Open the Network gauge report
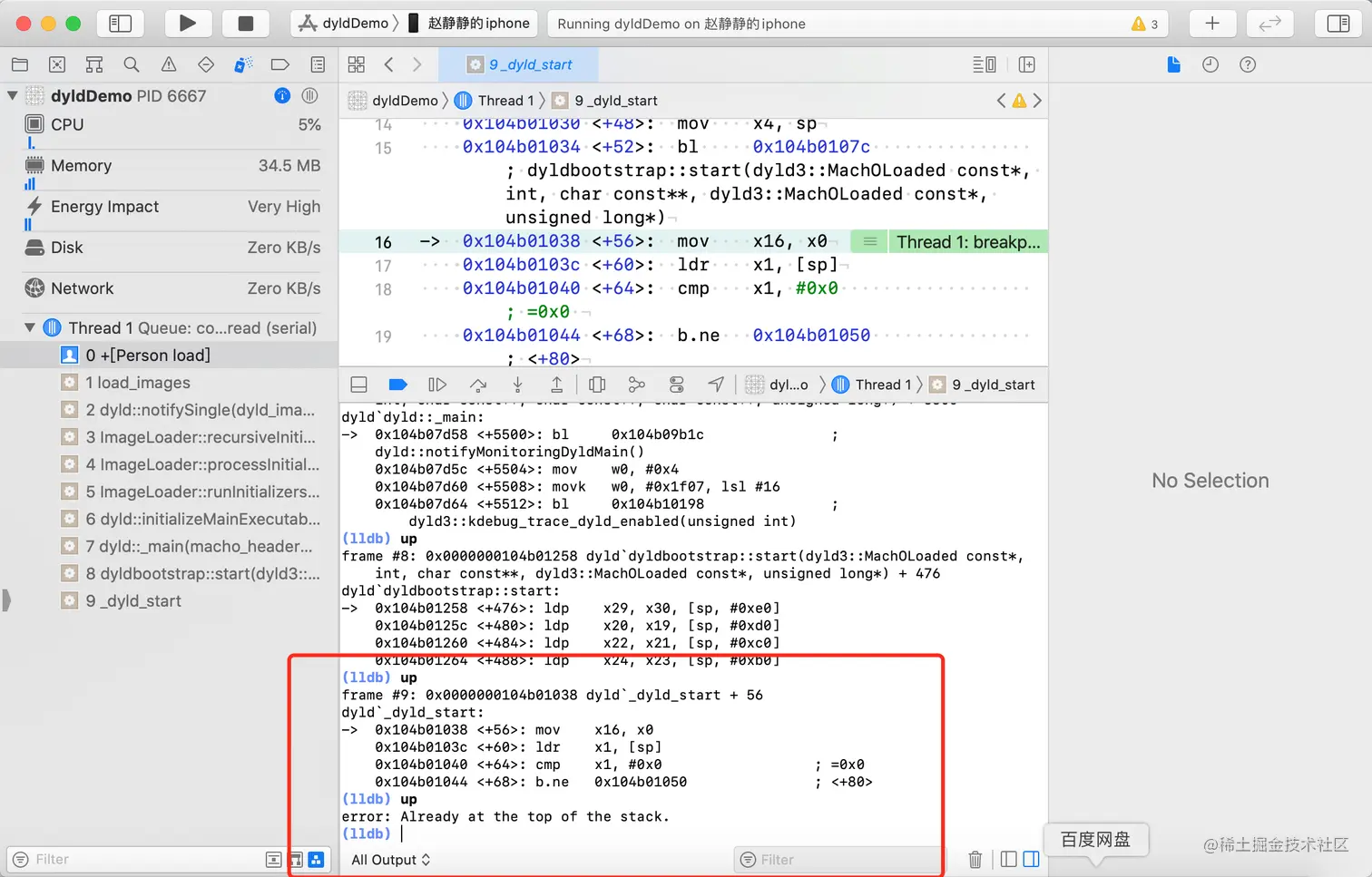The image size is (1372, 877). (172, 288)
